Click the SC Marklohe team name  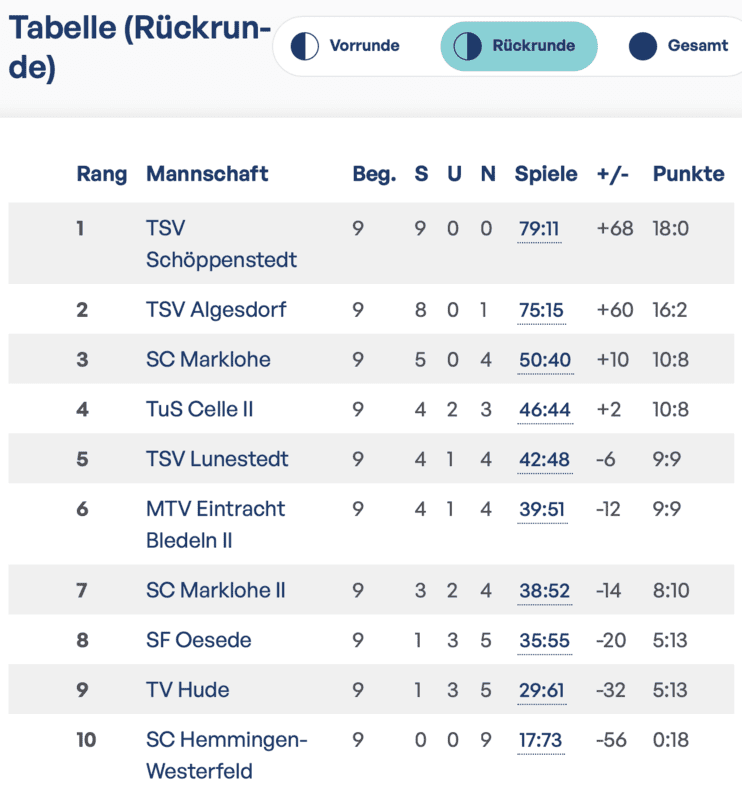tap(208, 360)
